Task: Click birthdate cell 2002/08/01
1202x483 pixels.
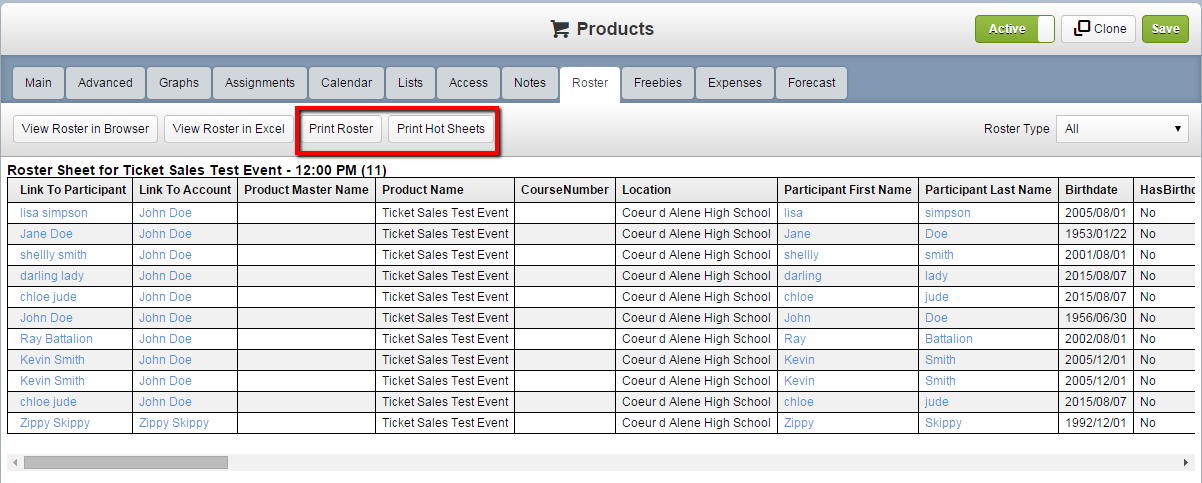Action: (1094, 339)
